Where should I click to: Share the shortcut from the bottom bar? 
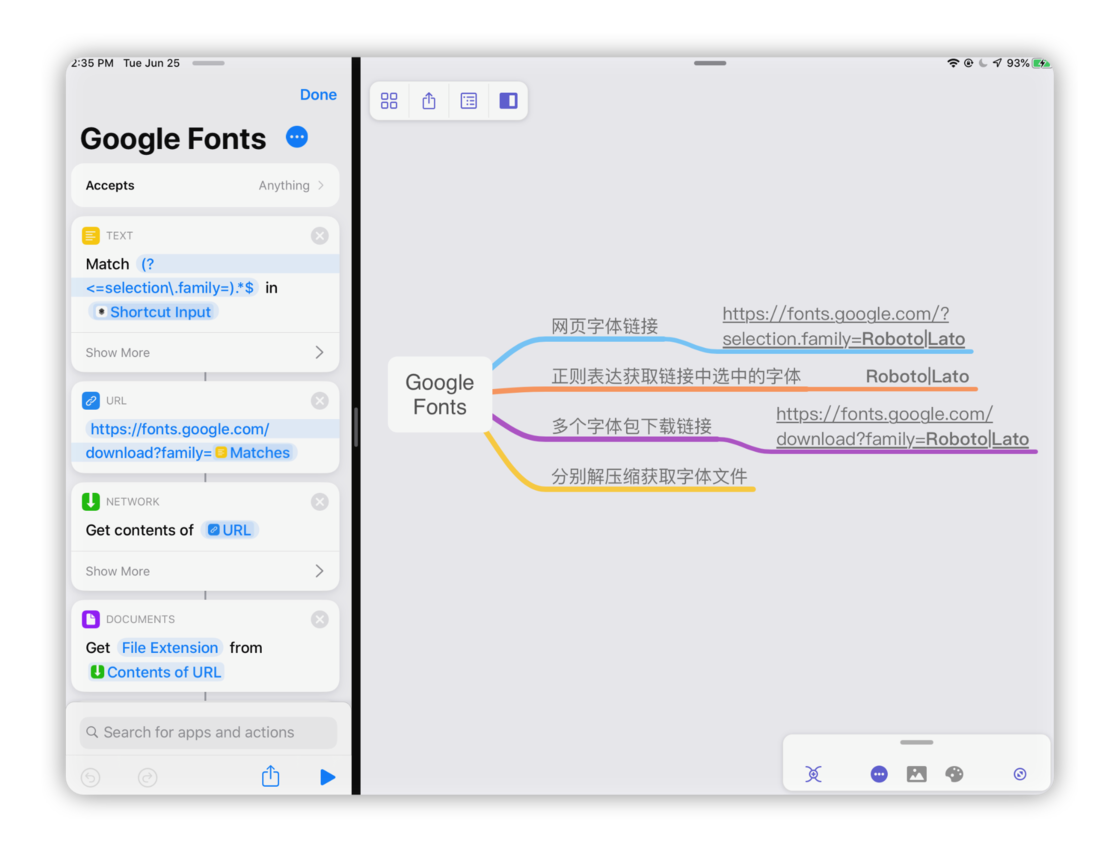pos(270,777)
